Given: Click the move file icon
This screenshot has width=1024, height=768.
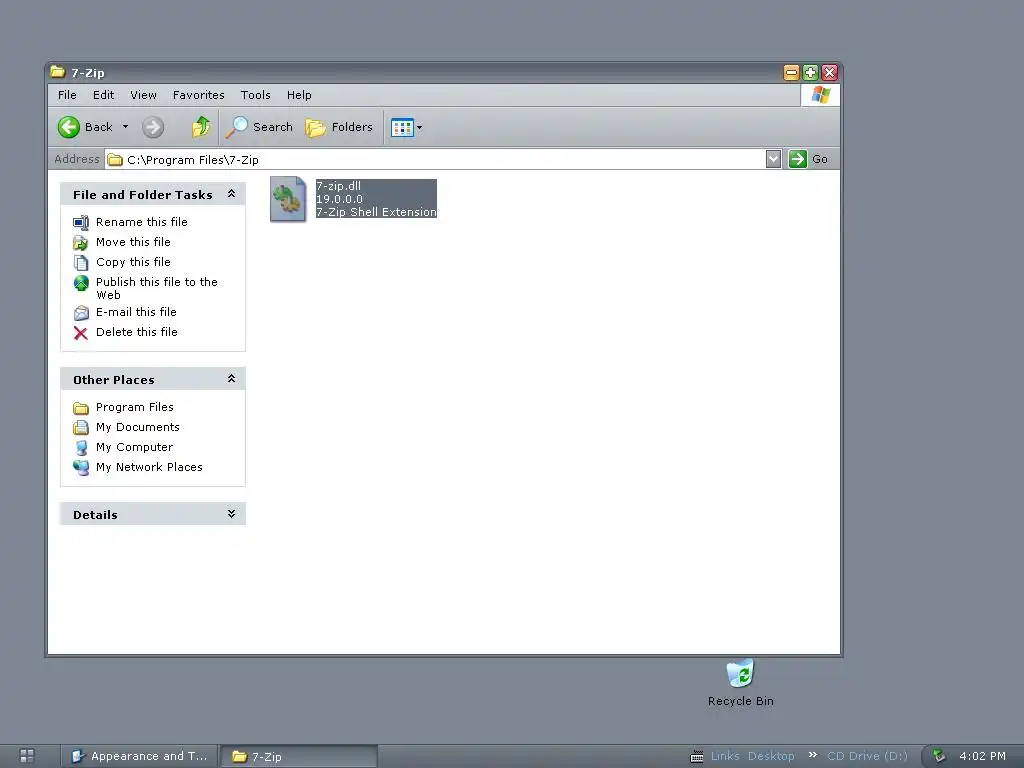Looking at the screenshot, I should click(x=81, y=243).
